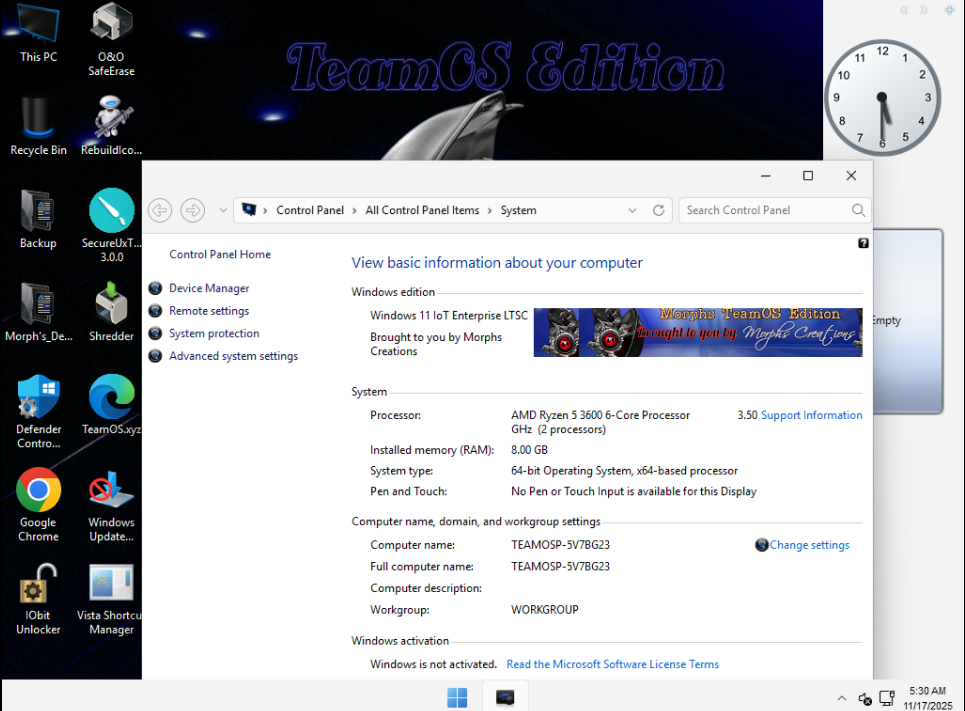The width and height of the screenshot is (965, 711).
Task: Expand the address bar history dropdown
Action: point(632,210)
